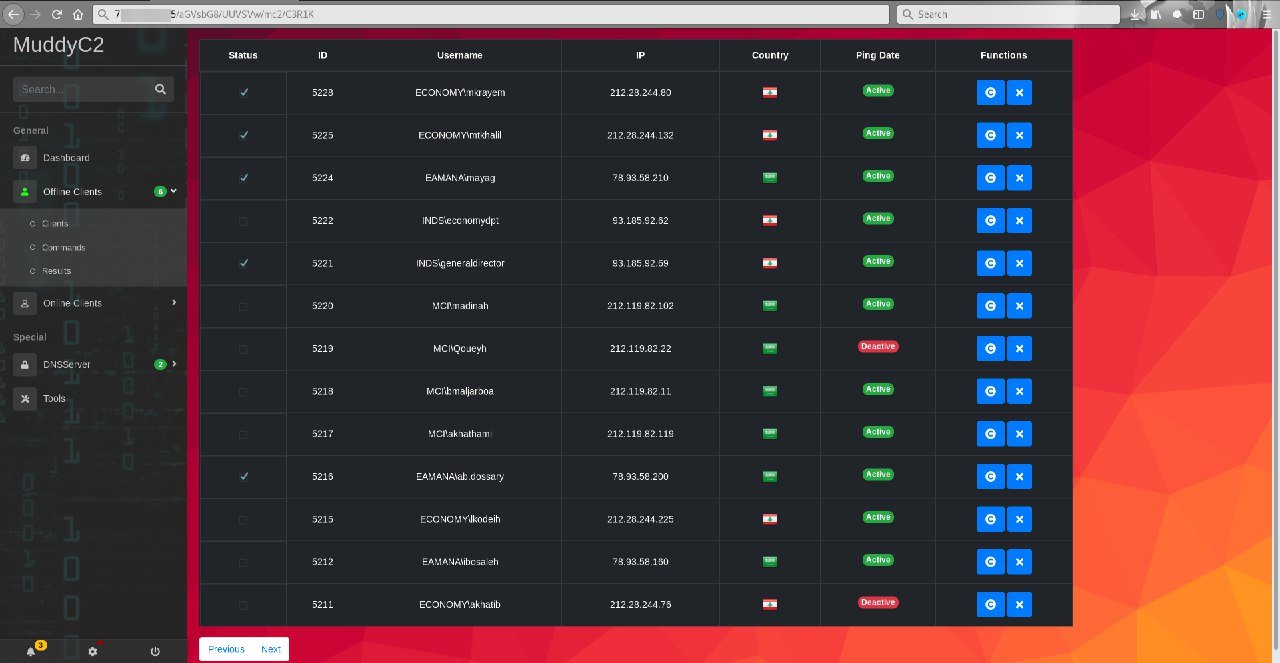Toggle the status checkbox for ID 5216
This screenshot has width=1280, height=663.
point(243,477)
